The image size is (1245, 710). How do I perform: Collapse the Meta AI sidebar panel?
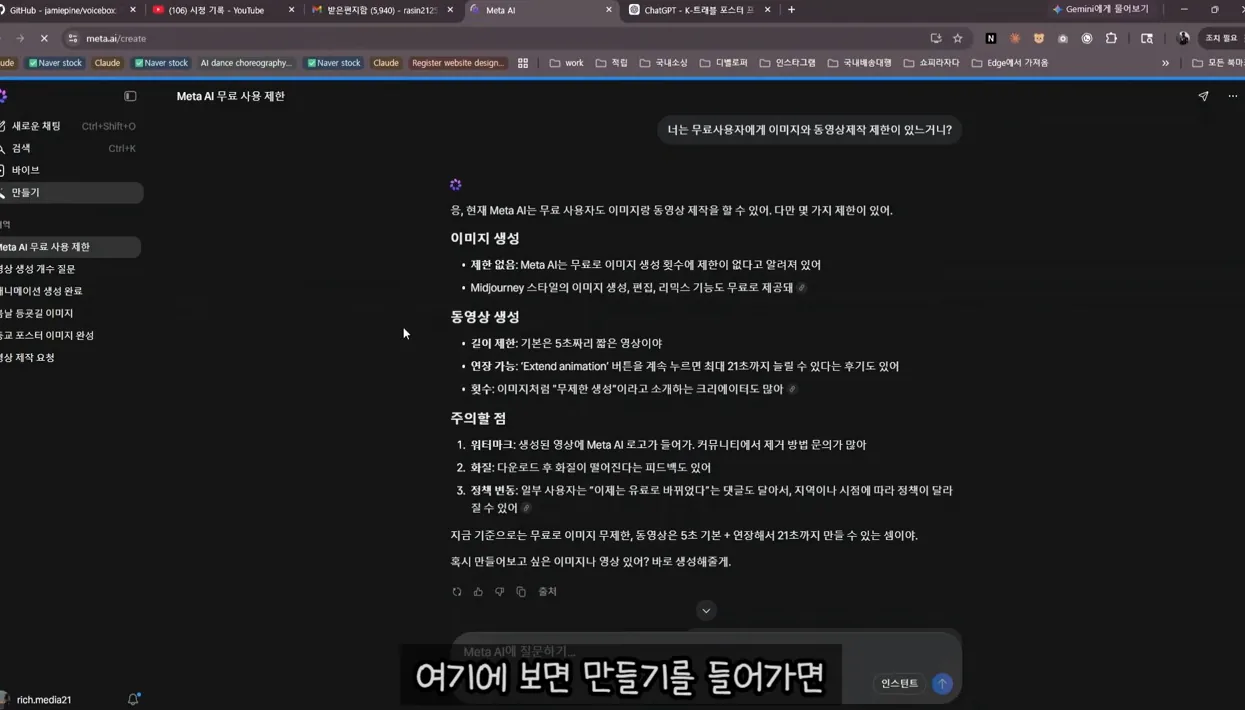[x=130, y=96]
